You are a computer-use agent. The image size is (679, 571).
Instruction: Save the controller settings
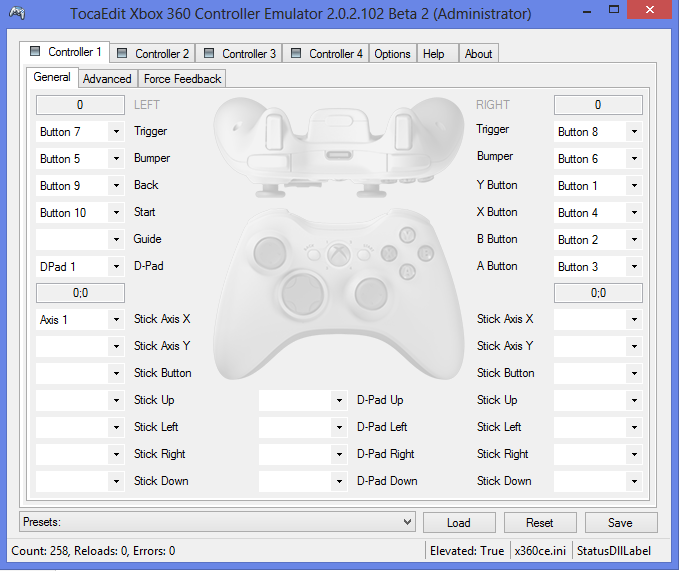pos(621,523)
